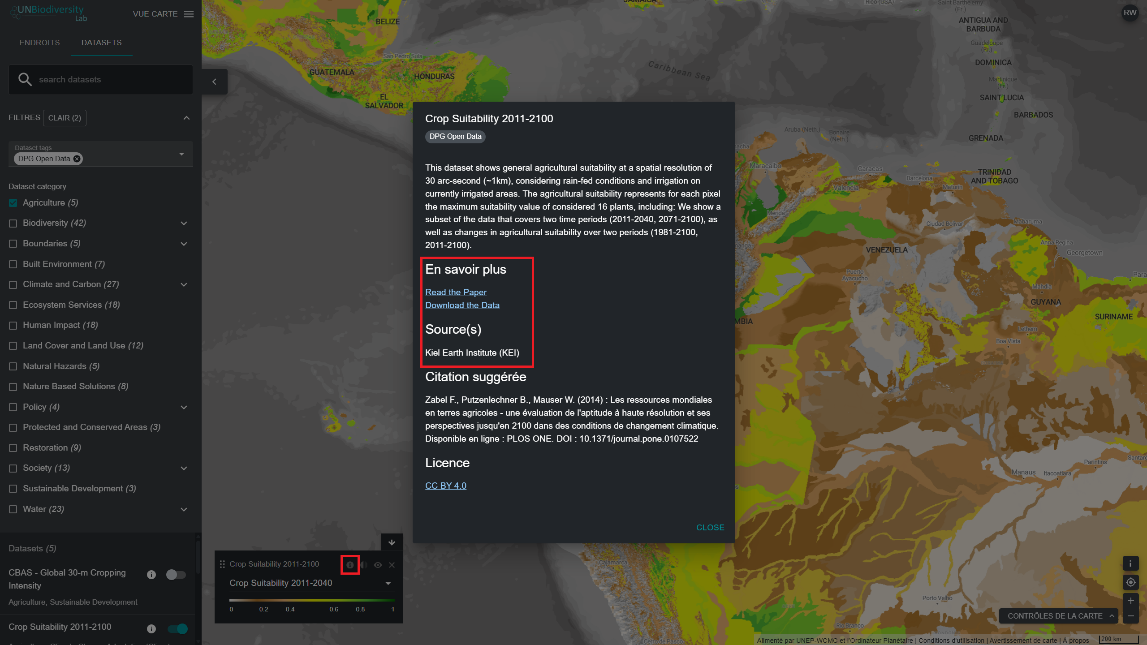Click the locate-me target icon on map
This screenshot has width=1147, height=645.
point(1131,582)
